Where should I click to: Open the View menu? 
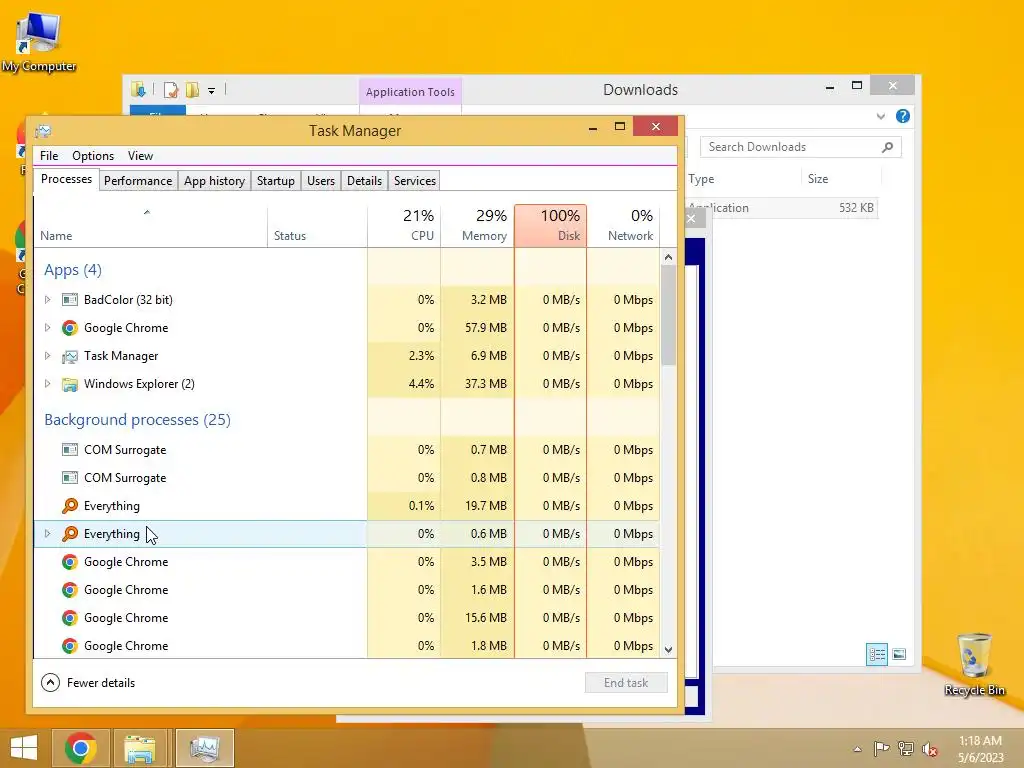(140, 155)
